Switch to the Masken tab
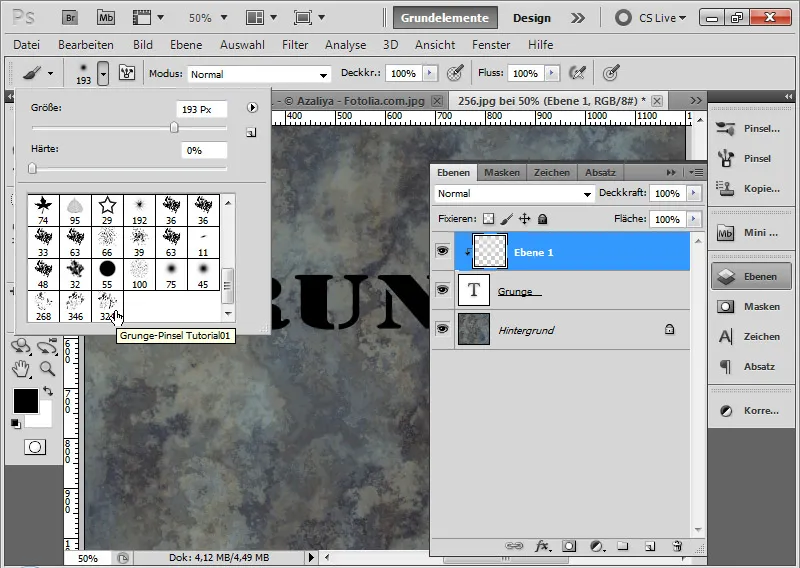 click(x=502, y=172)
